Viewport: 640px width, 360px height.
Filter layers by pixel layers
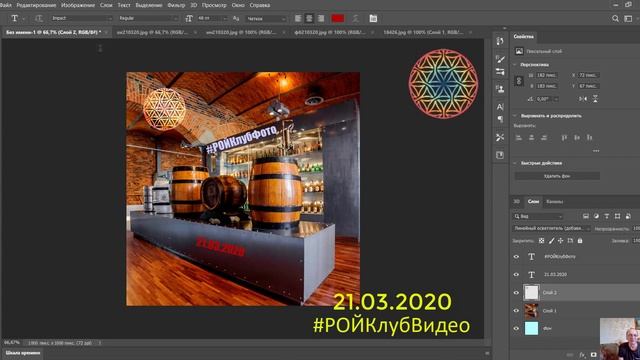coord(586,216)
